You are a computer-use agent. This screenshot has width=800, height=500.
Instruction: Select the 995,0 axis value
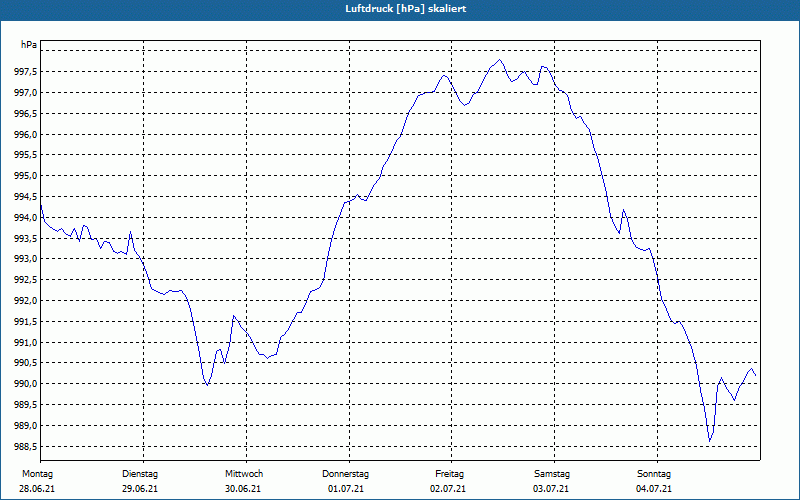click(25, 176)
